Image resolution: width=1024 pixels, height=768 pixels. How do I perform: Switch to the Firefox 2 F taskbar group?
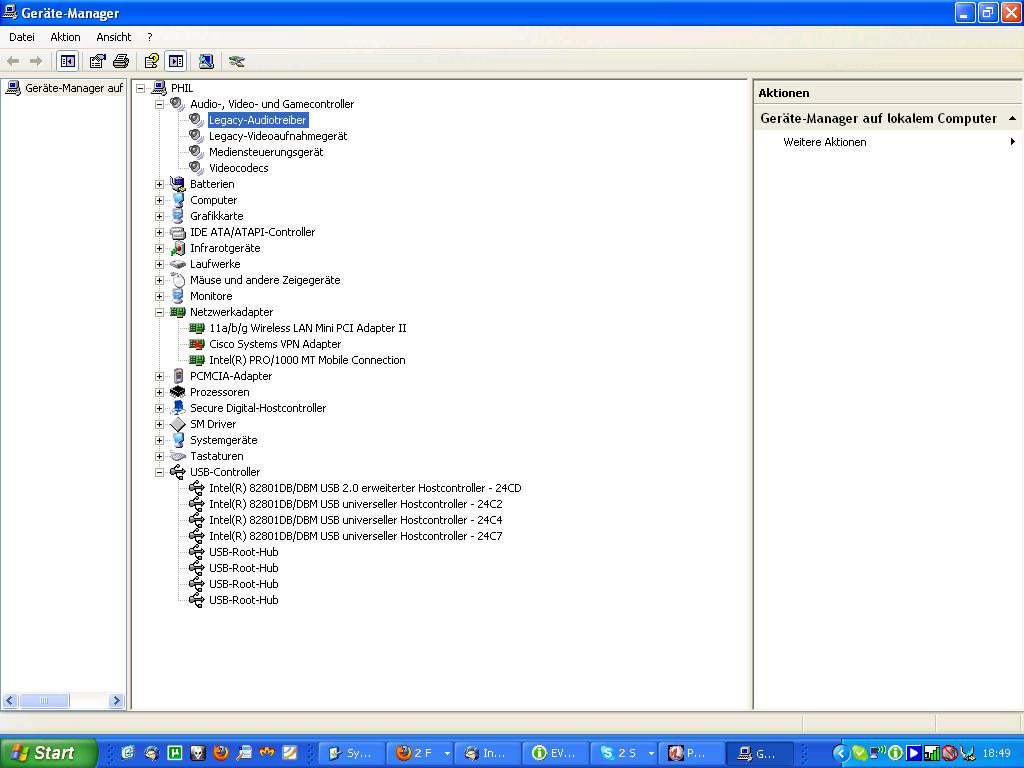[x=419, y=753]
